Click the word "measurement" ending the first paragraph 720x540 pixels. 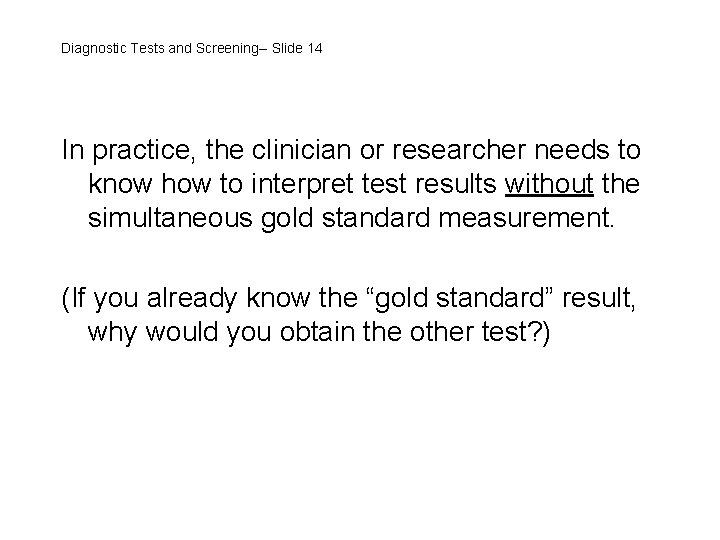click(x=526, y=218)
